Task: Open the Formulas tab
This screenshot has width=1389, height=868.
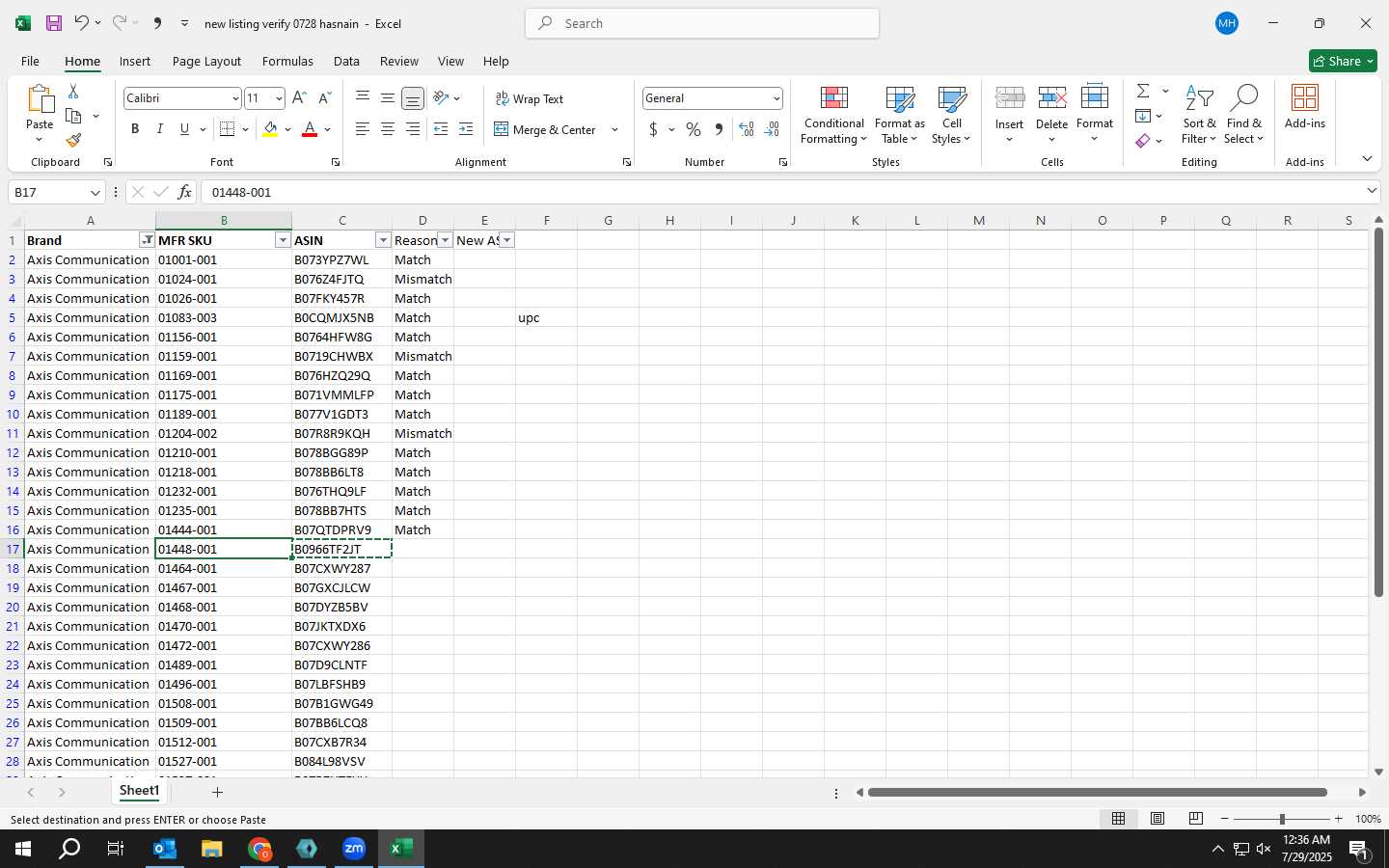Action: tap(287, 61)
